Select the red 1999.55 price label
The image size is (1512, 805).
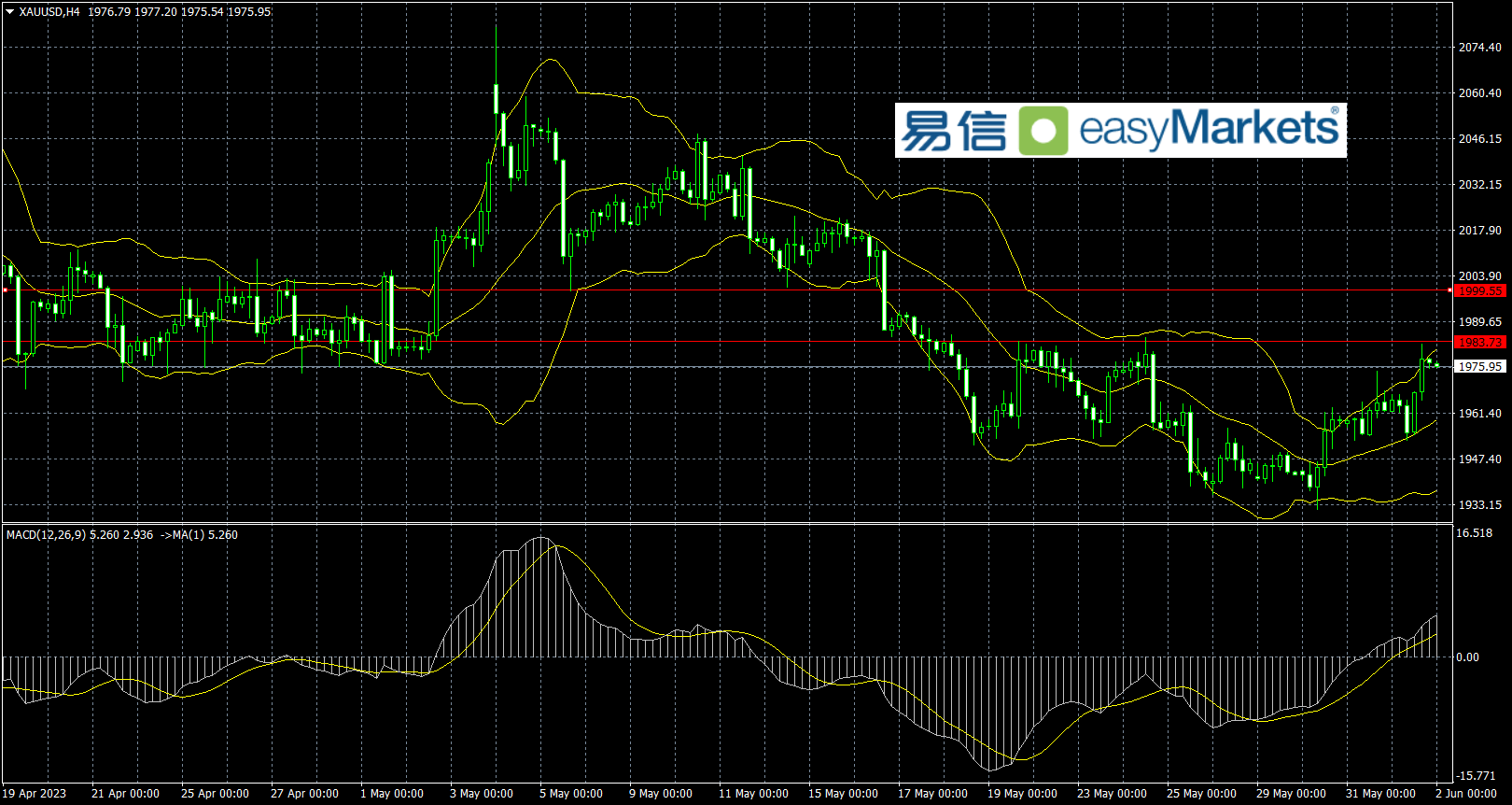pos(1480,290)
